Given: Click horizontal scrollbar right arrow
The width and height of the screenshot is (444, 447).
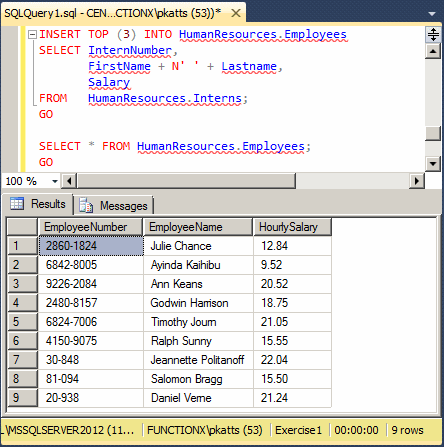Looking at the screenshot, I should coord(417,181).
